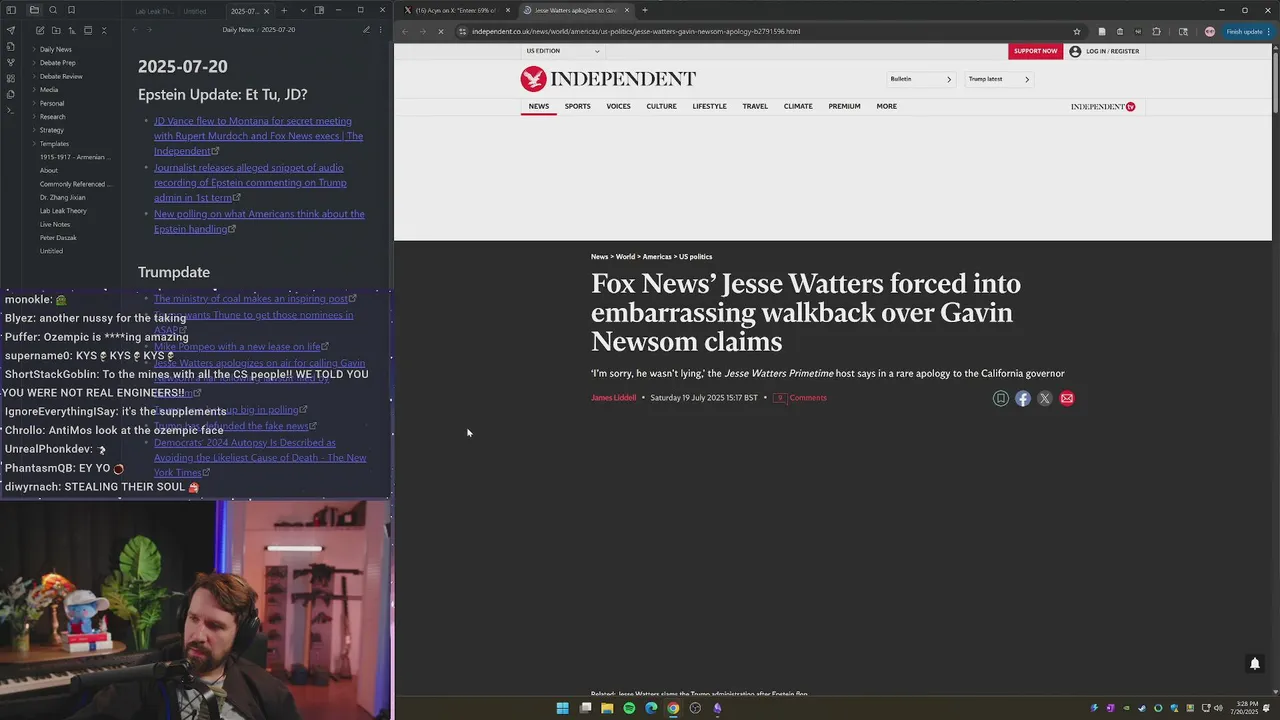Open Obsidian from the taskbar
The image size is (1280, 720).
(x=717, y=708)
